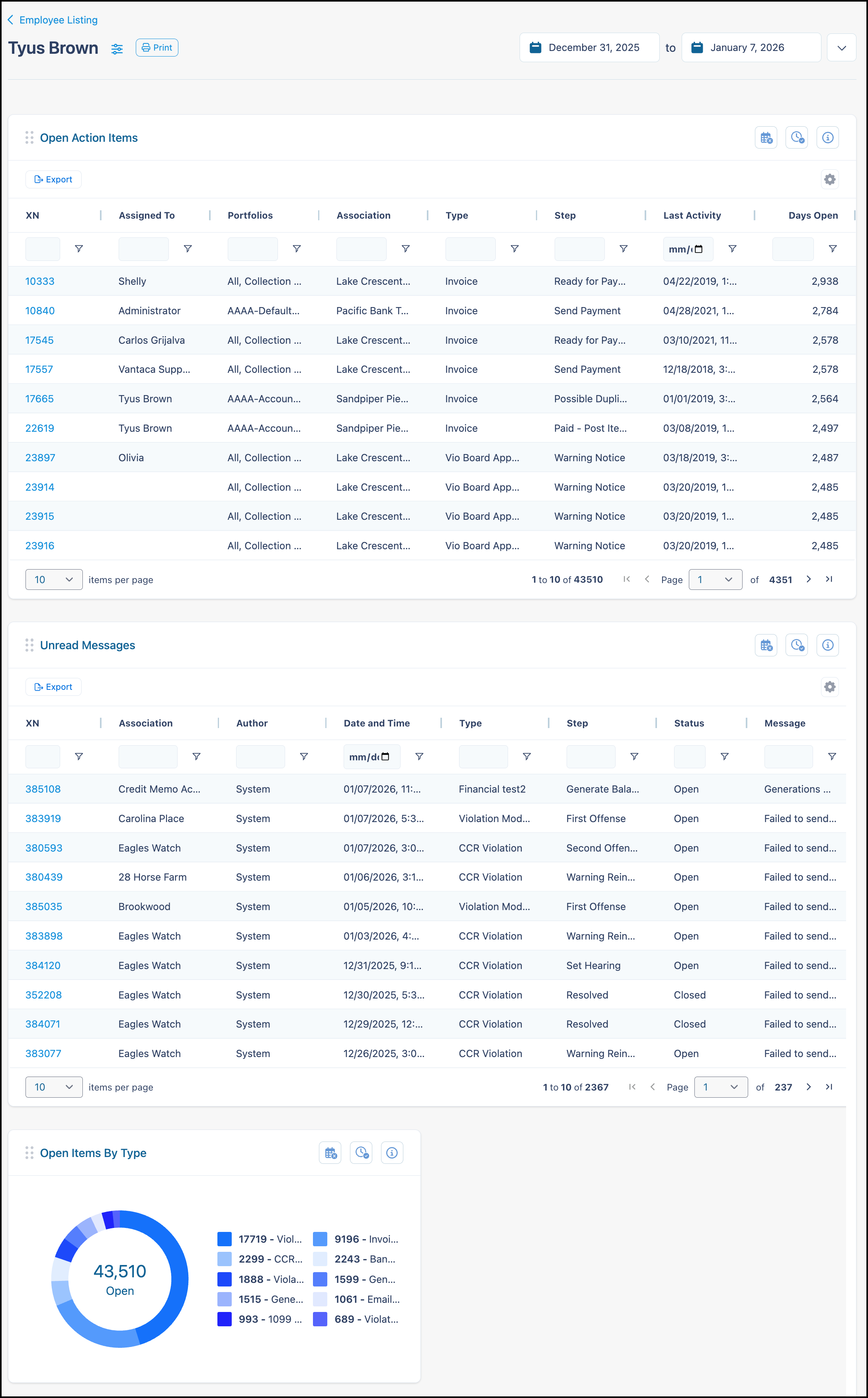Image resolution: width=868 pixels, height=1398 pixels.
Task: Jump to last page of Unread Messages
Action: click(x=829, y=1087)
